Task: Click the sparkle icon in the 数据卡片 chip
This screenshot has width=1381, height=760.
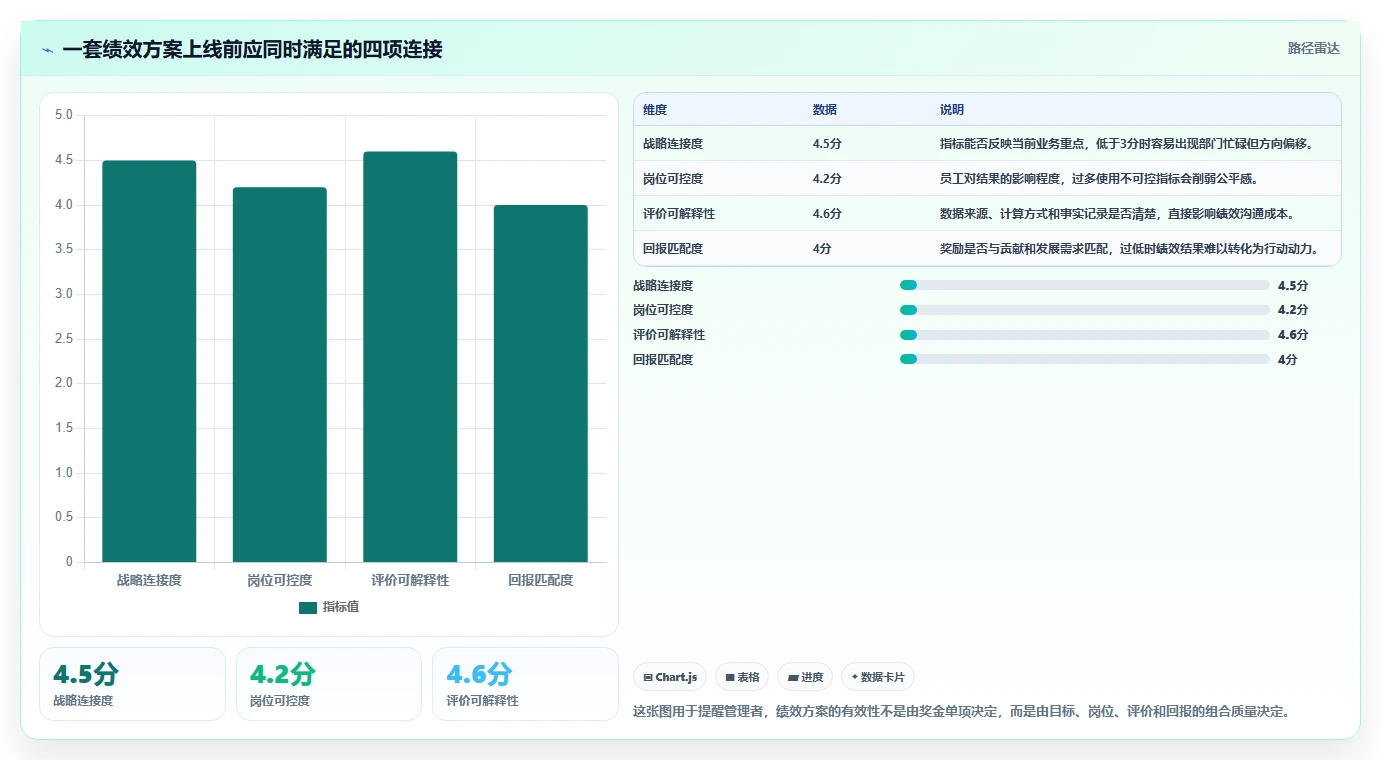Action: [854, 677]
